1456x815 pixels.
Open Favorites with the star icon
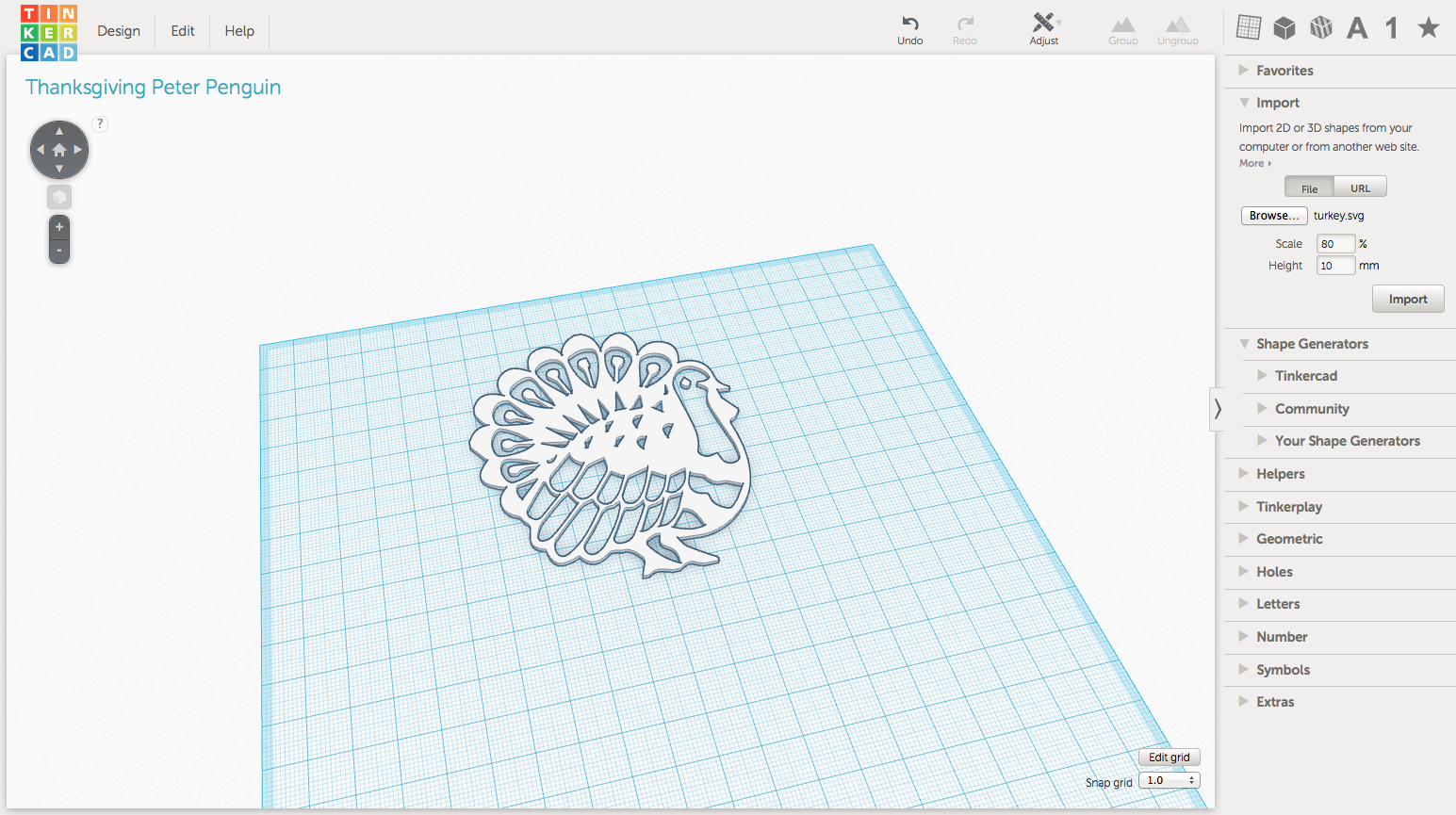[x=1428, y=27]
